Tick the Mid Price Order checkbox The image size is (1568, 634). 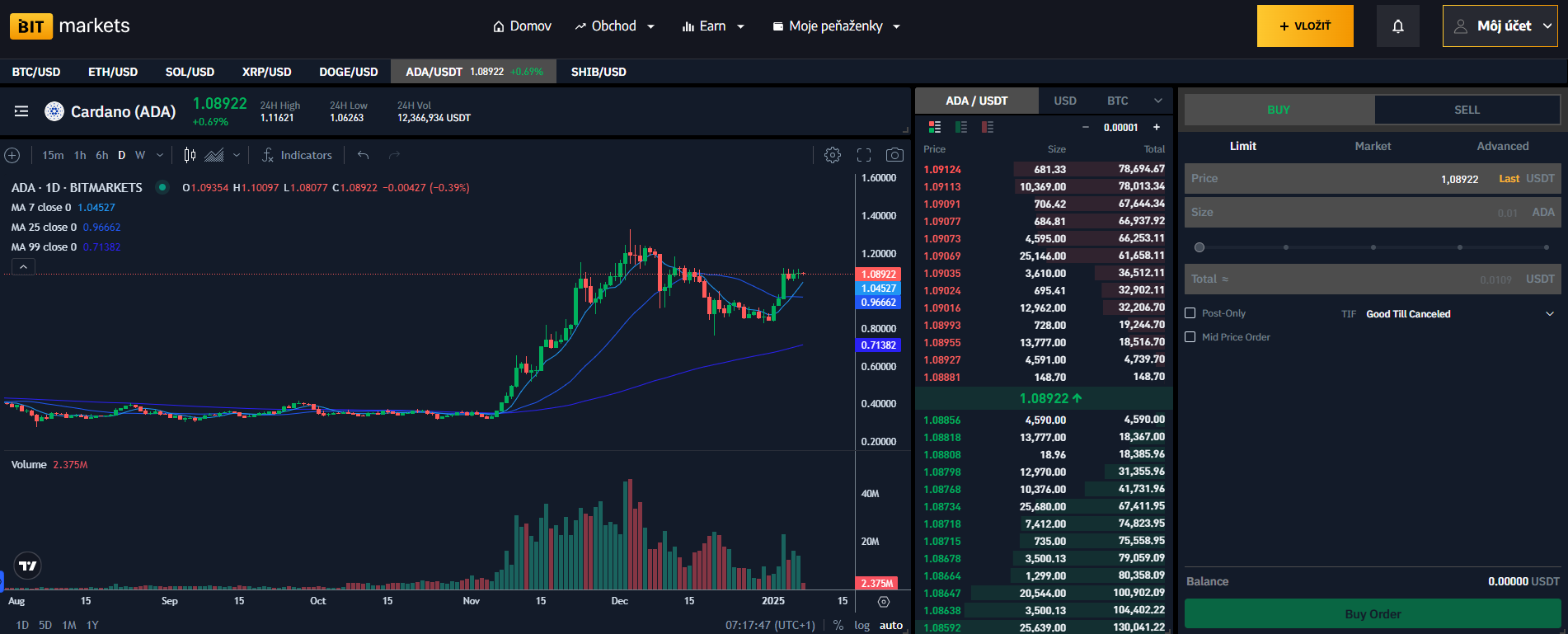(x=1190, y=337)
